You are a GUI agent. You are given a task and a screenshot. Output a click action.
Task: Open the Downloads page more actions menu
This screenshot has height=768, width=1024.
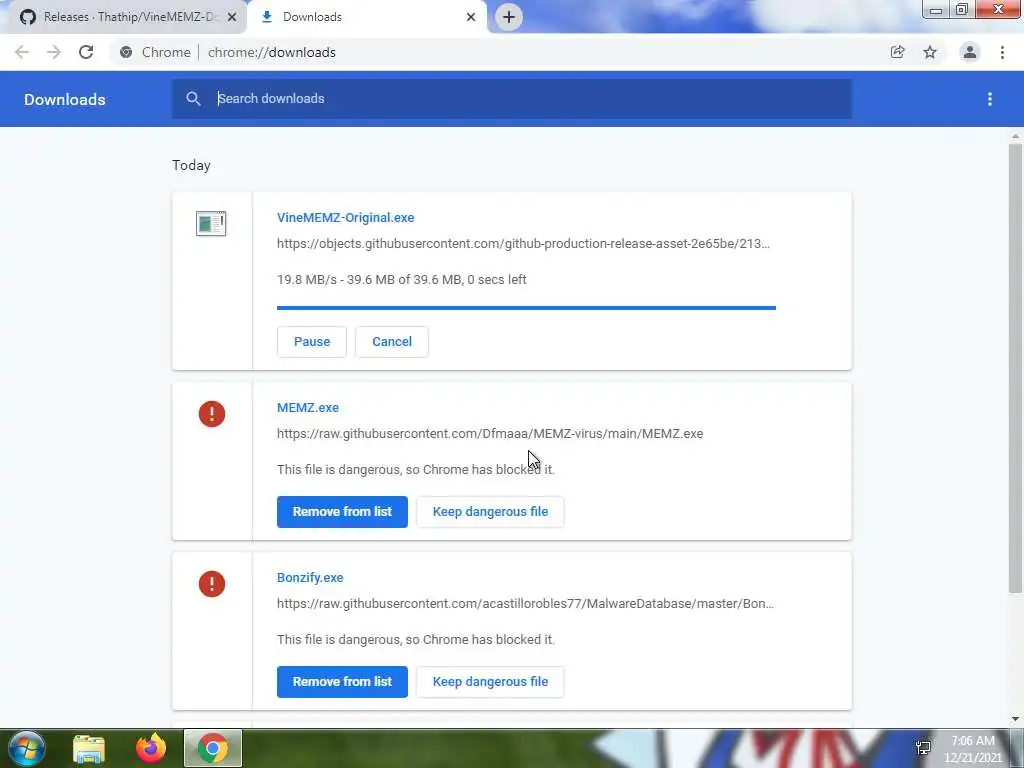click(989, 99)
